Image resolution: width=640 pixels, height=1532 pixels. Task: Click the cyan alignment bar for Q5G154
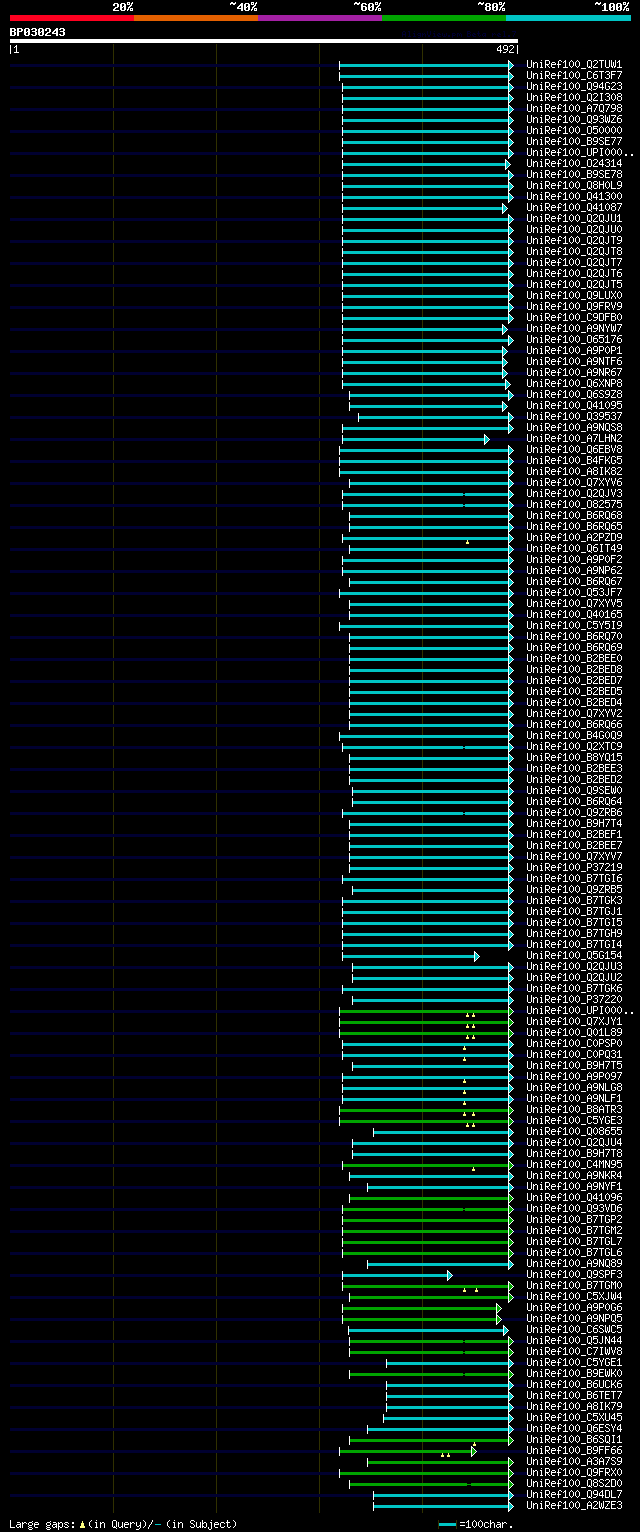[x=410, y=956]
